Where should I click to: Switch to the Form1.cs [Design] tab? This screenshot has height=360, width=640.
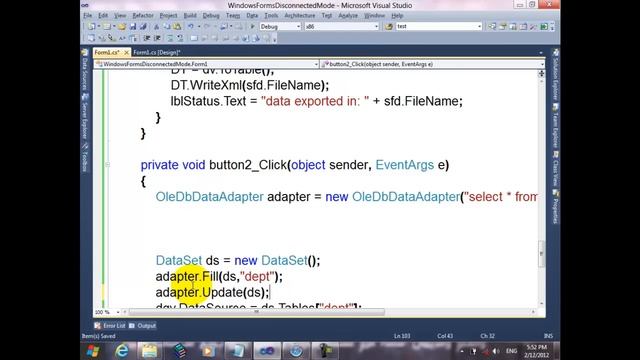pyautogui.click(x=157, y=53)
